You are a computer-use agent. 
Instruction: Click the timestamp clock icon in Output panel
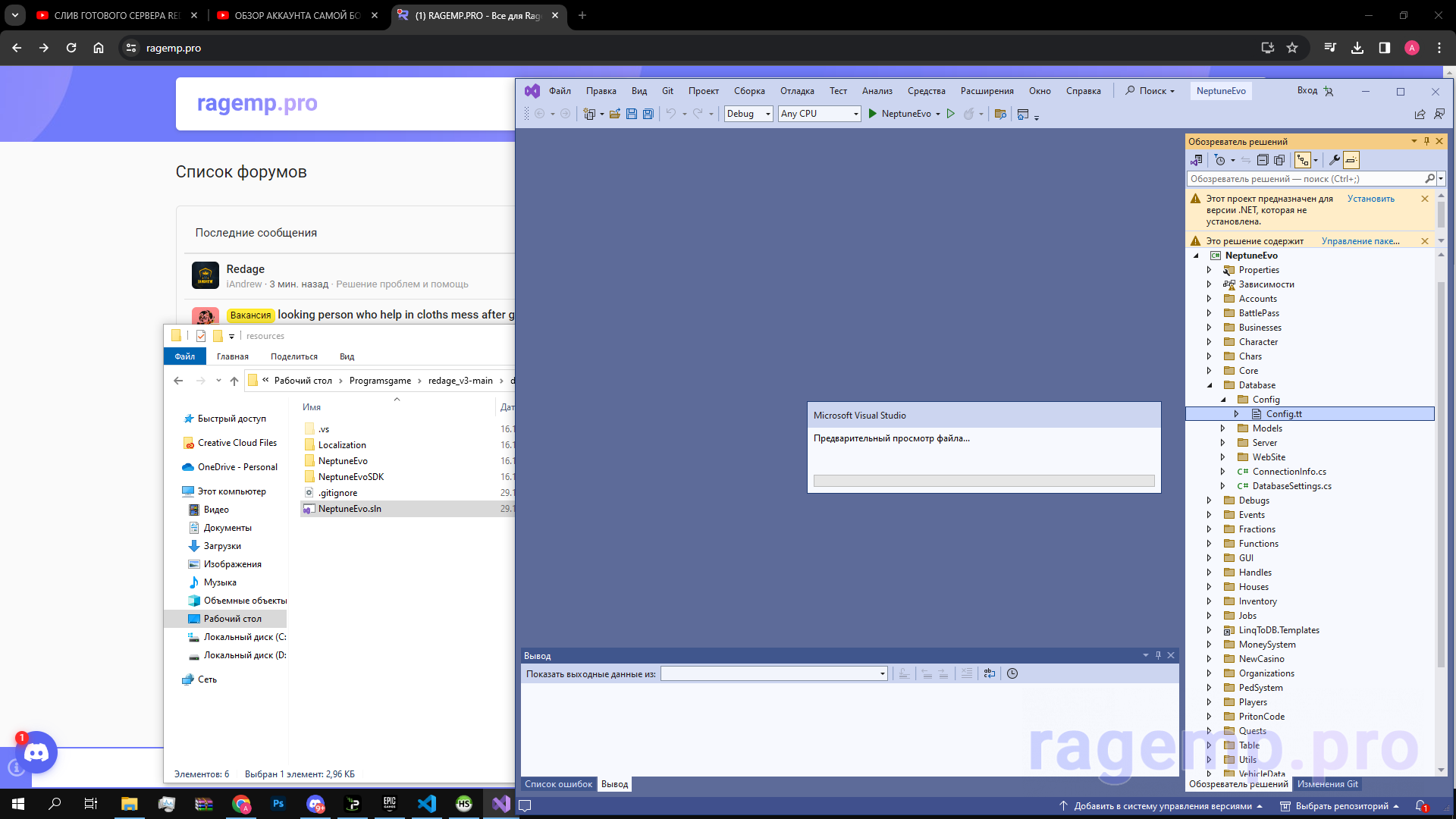point(1012,673)
